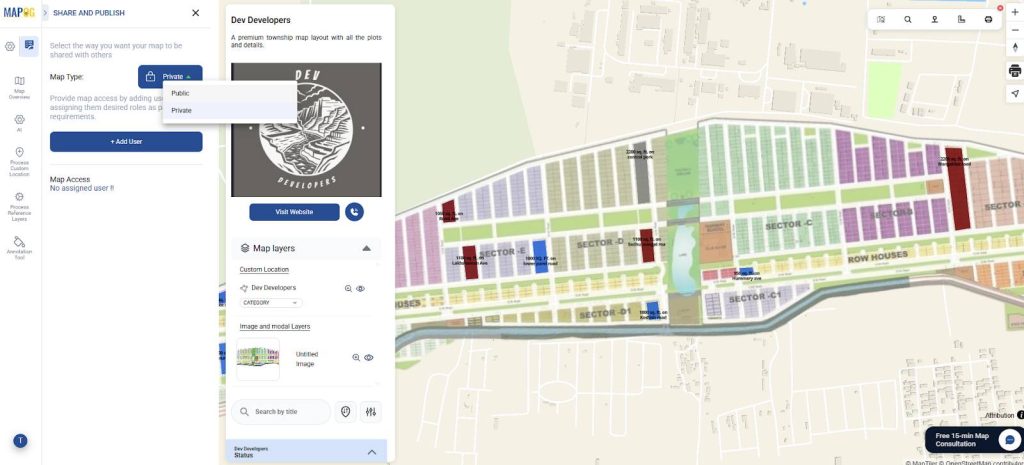Click the SECTOR -D label on map
Viewport: 1024px width, 465px height.
point(601,244)
